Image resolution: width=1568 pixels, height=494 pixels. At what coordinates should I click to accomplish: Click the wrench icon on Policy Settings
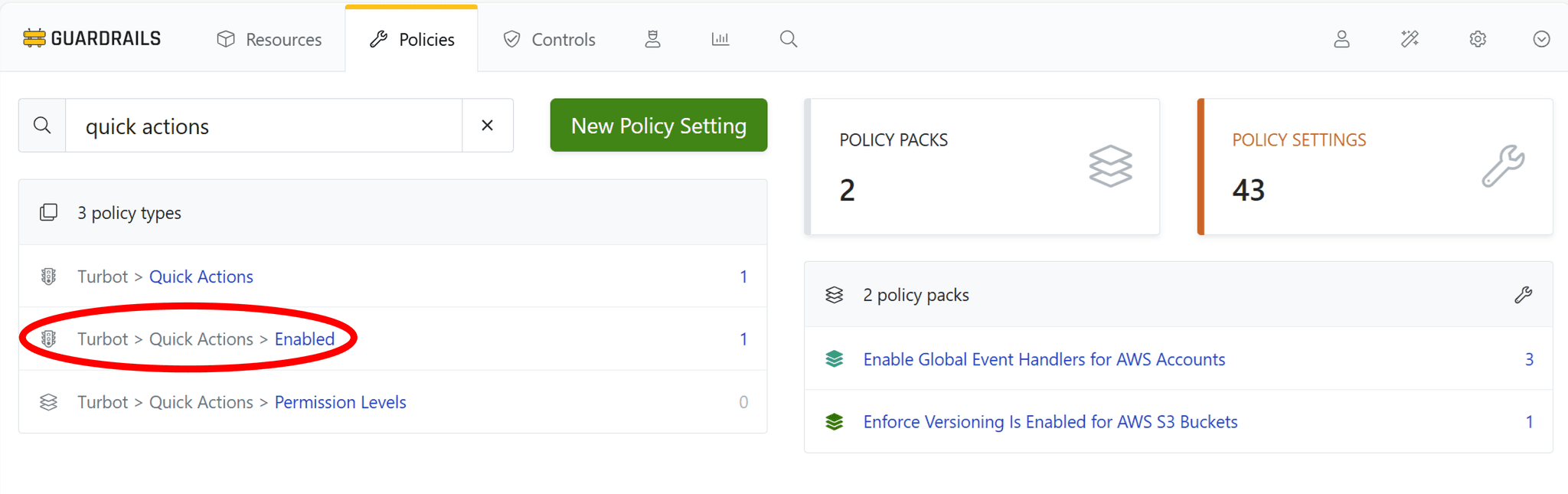click(x=1503, y=166)
